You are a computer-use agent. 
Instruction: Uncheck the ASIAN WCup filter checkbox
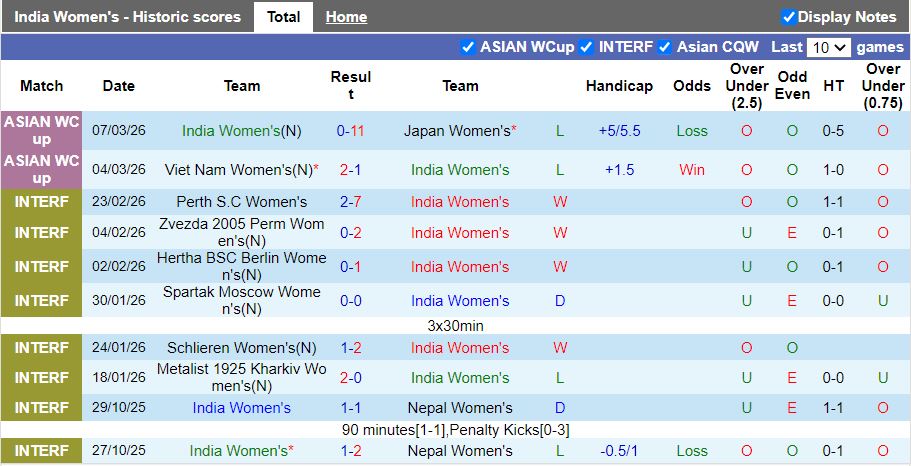click(468, 47)
